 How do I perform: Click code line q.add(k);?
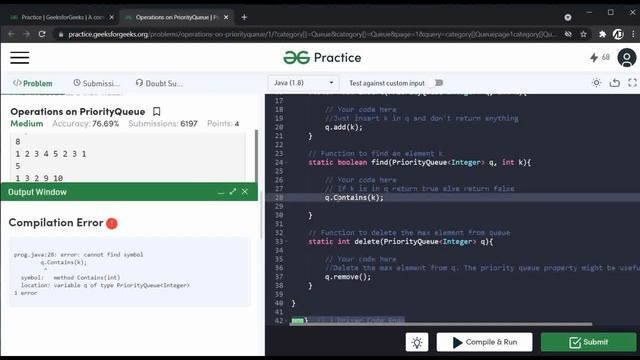[x=343, y=127]
